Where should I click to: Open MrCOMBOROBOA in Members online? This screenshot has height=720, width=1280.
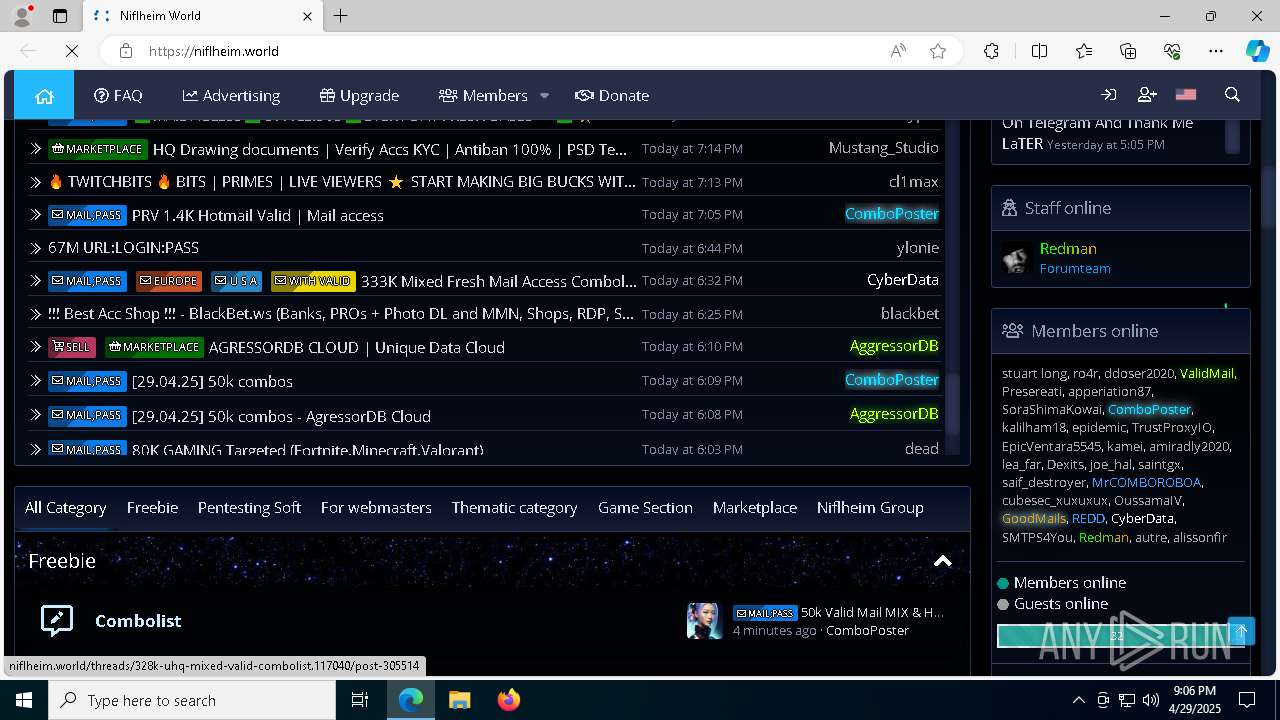click(x=1146, y=482)
